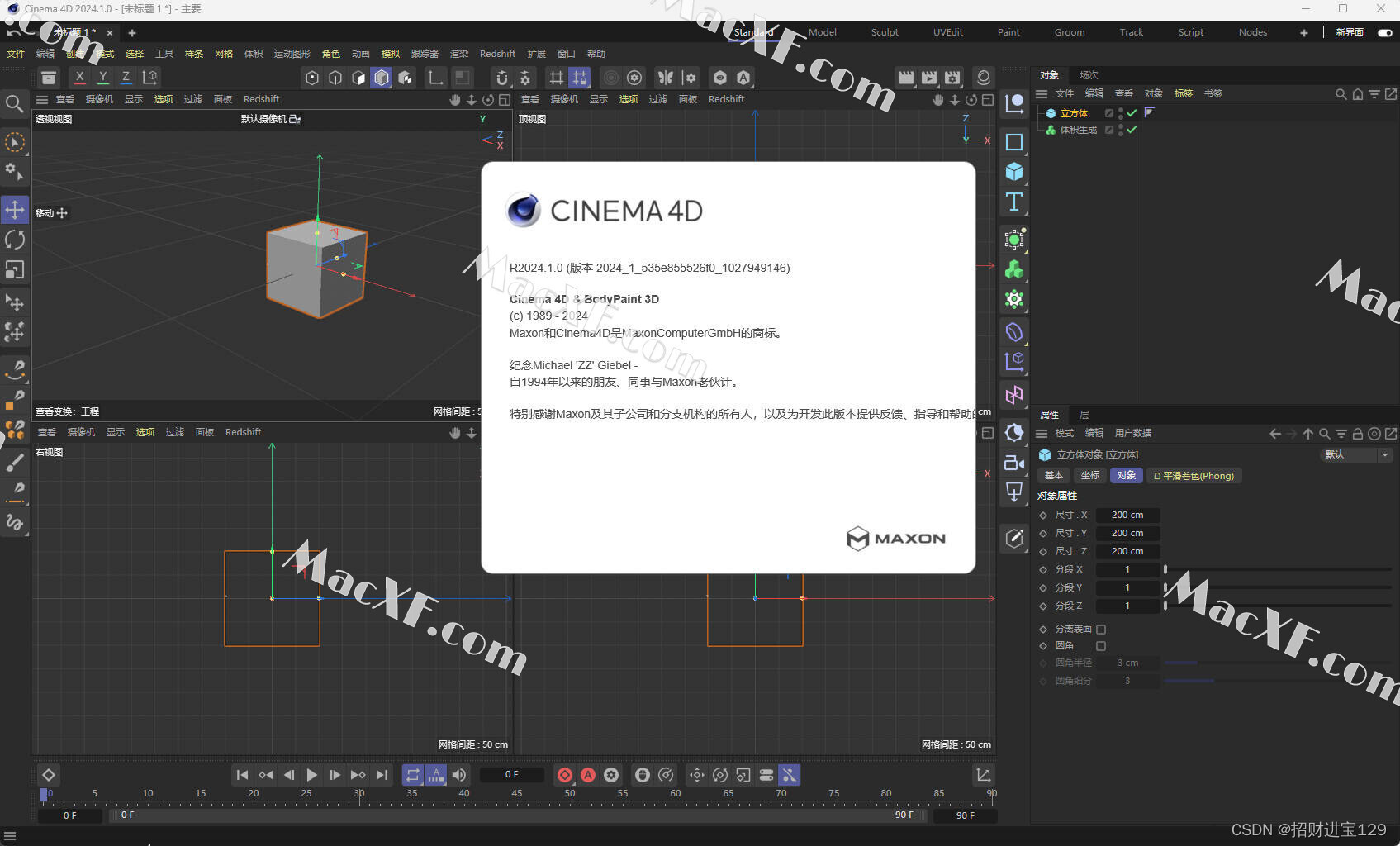Click the coordinate system cube icon
This screenshot has width=1400, height=846.
tap(150, 77)
